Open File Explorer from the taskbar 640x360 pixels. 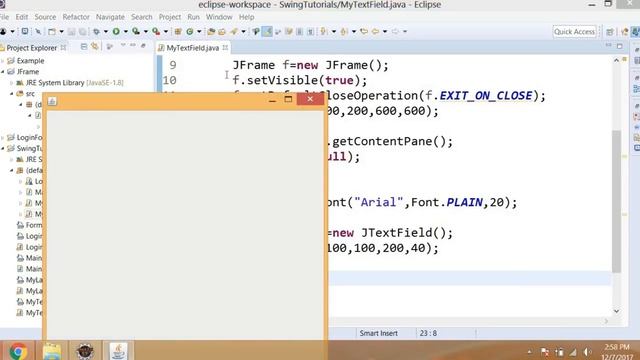(x=52, y=351)
